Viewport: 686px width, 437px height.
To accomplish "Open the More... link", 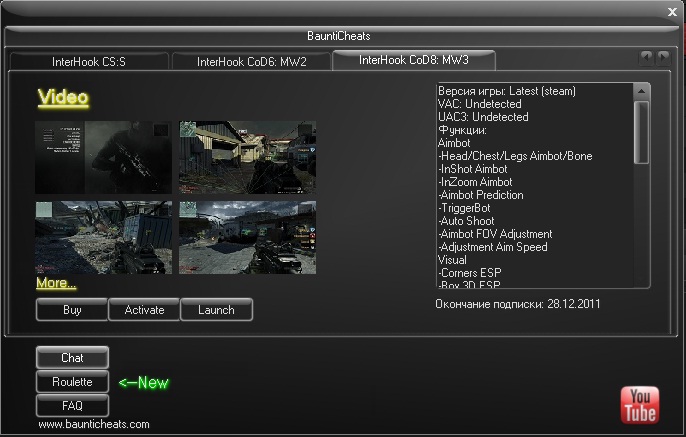I will (x=56, y=283).
